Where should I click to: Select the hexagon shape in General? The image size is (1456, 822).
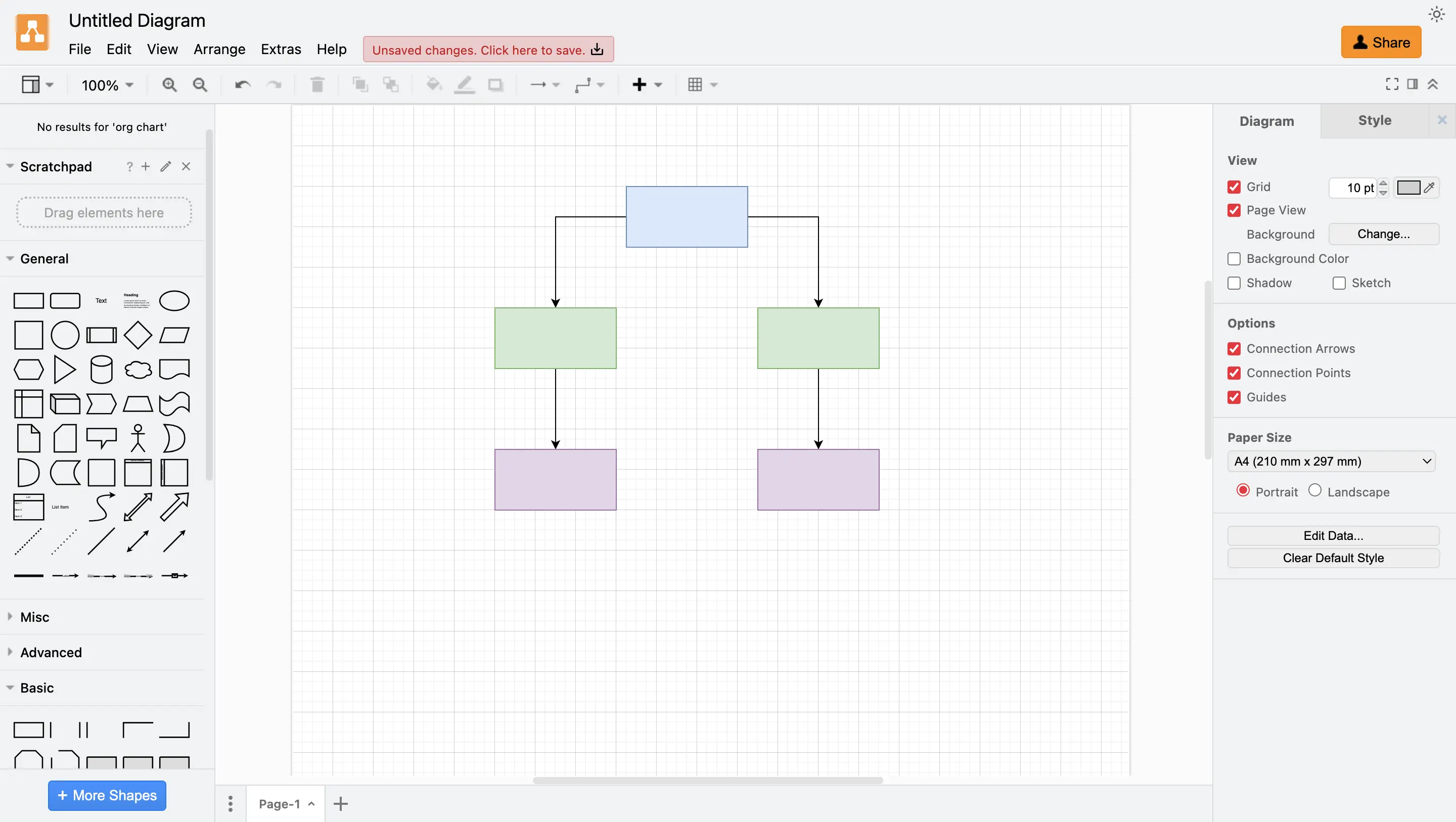[x=28, y=370]
